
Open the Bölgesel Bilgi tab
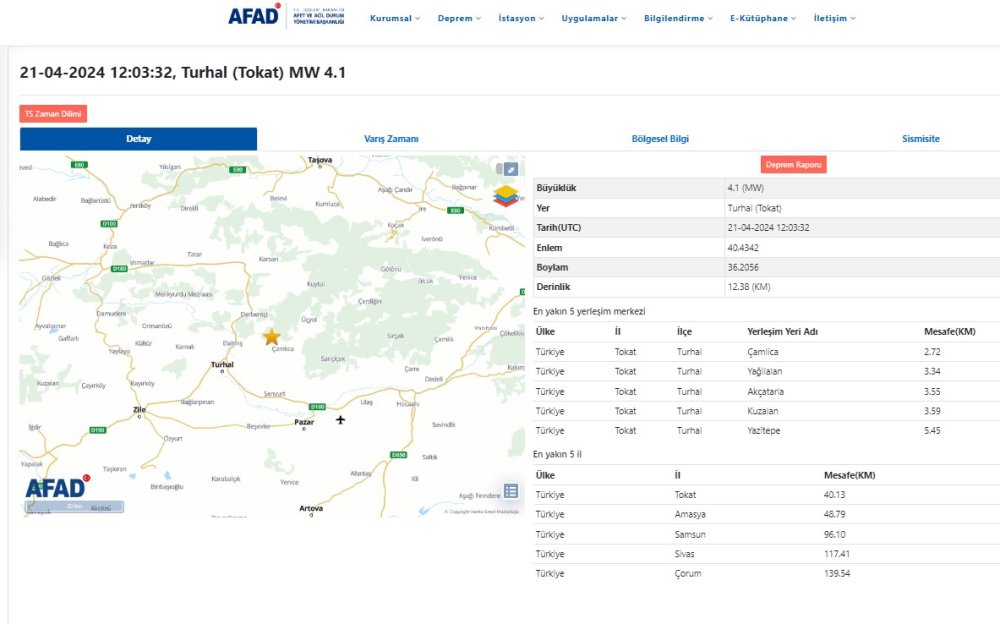point(659,138)
